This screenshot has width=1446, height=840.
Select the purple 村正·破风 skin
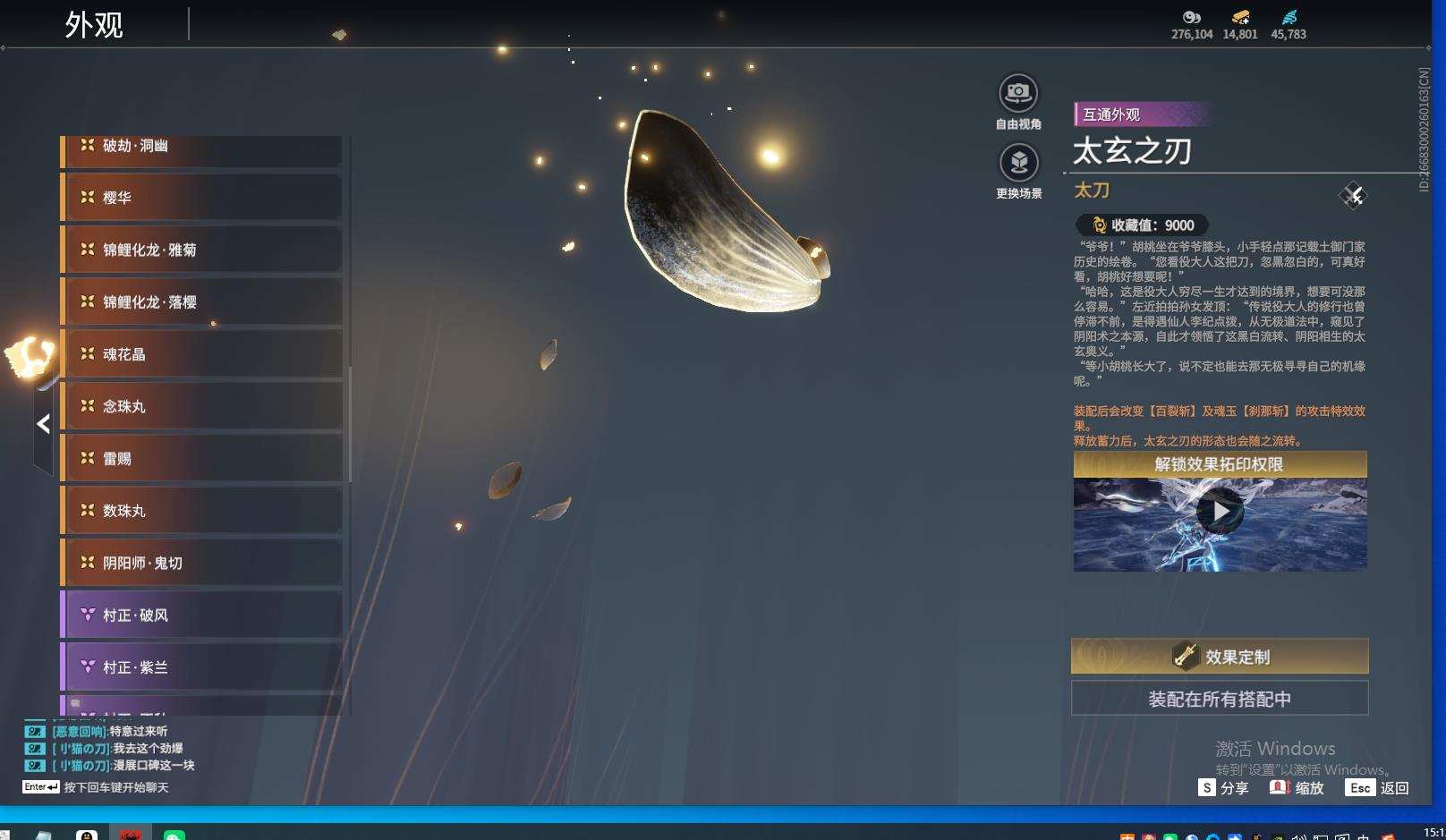[201, 615]
